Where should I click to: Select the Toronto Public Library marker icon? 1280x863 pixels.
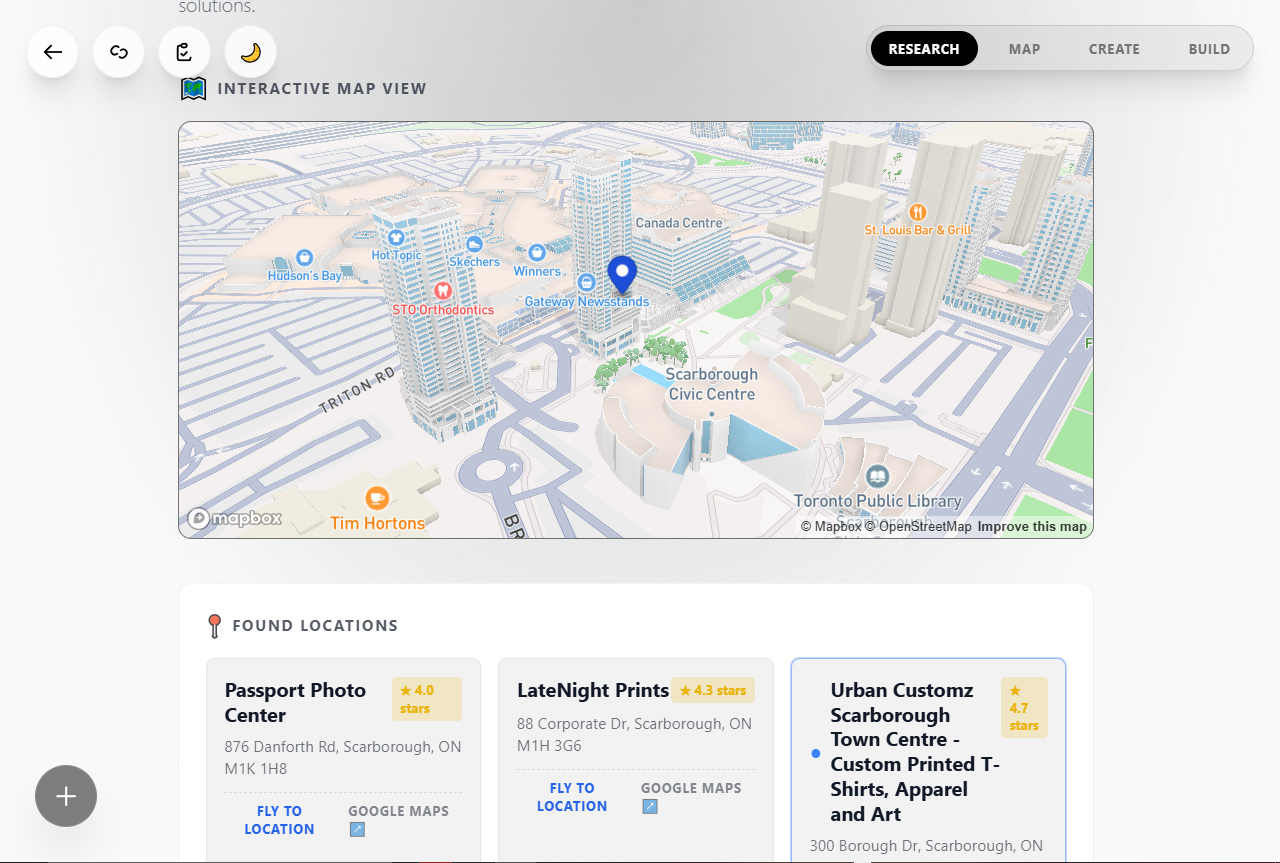coord(878,477)
